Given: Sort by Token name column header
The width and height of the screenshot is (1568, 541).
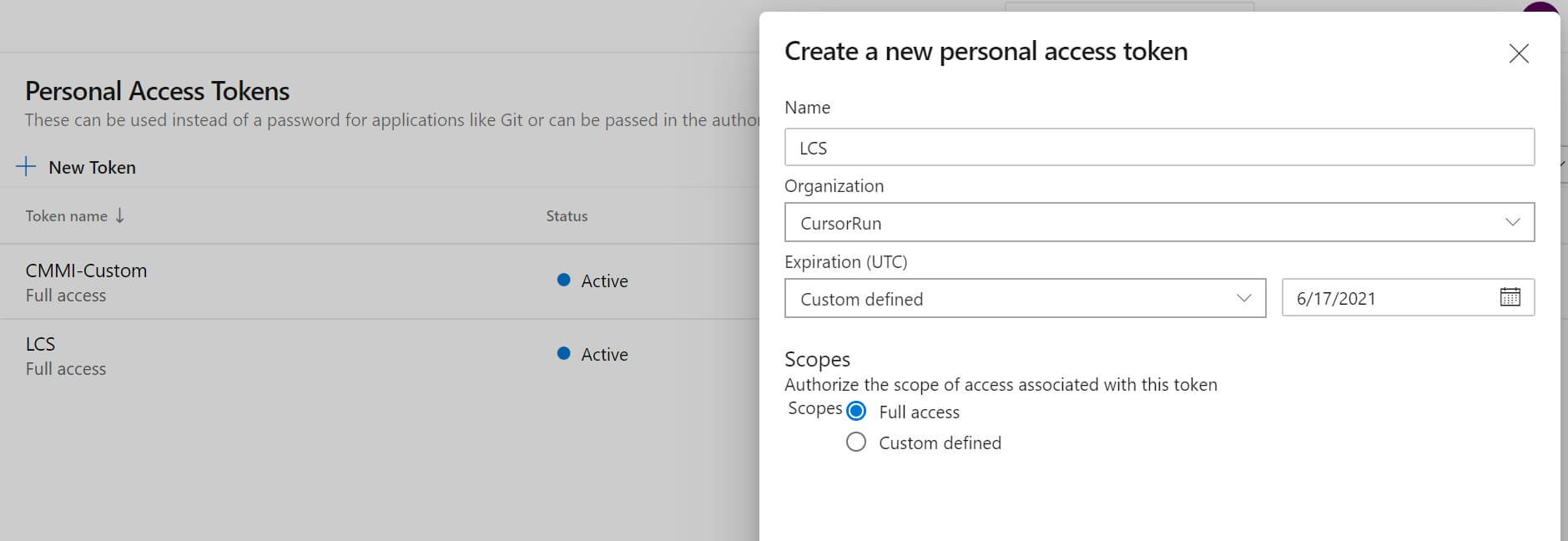Looking at the screenshot, I should (67, 215).
